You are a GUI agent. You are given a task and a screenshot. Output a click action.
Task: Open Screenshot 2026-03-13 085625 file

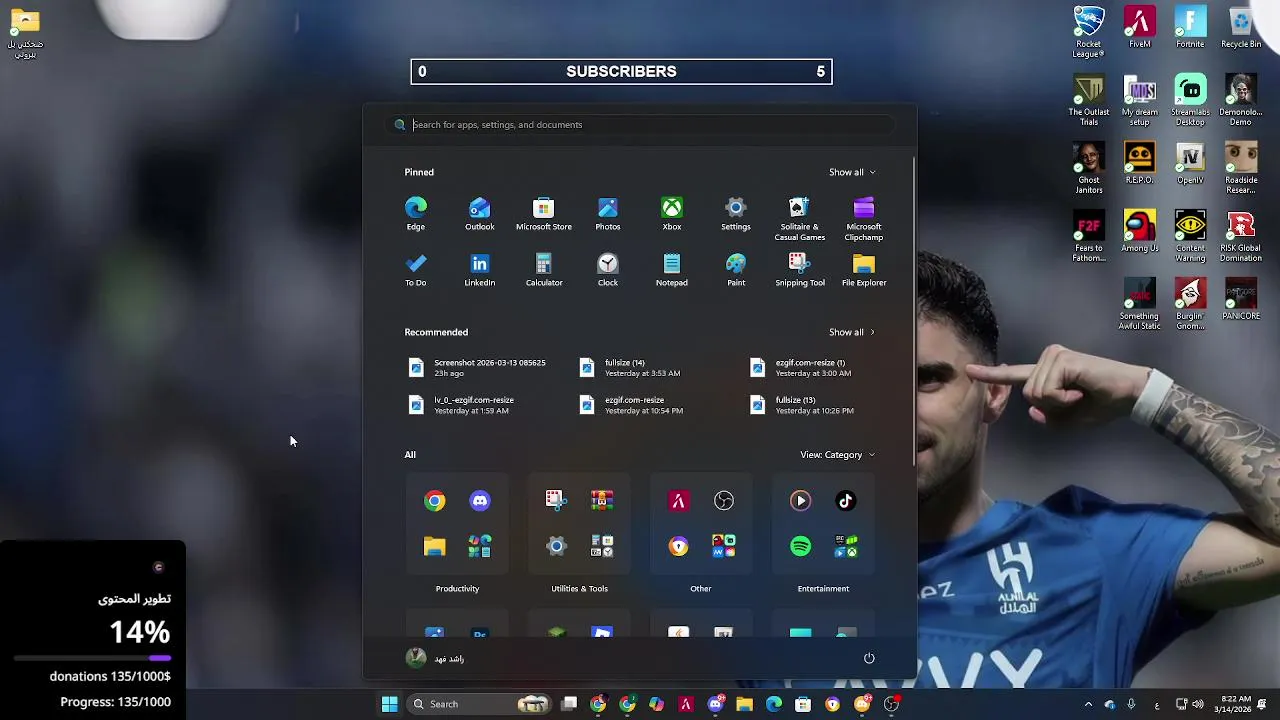pos(480,368)
